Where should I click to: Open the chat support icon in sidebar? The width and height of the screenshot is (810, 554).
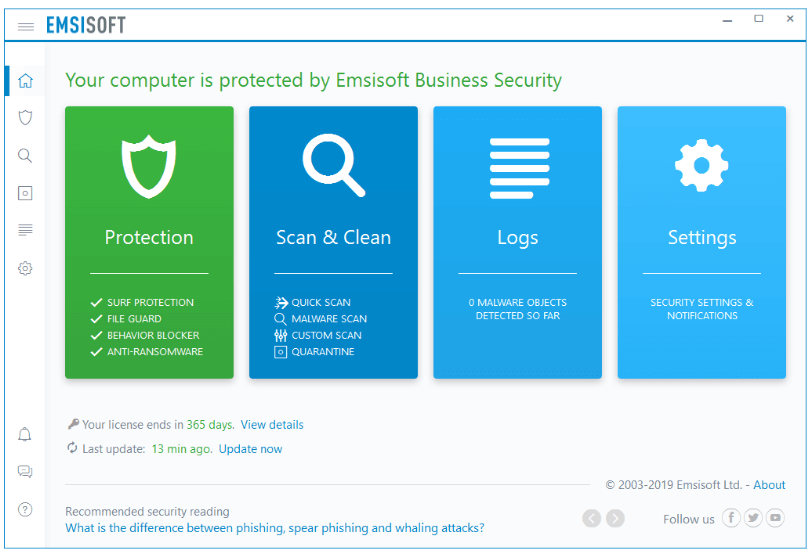point(25,471)
